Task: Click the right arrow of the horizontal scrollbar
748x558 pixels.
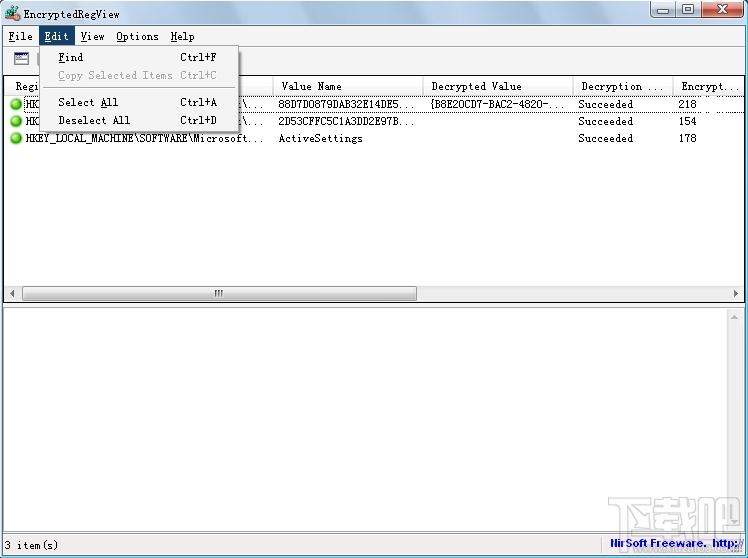Action: [x=736, y=293]
